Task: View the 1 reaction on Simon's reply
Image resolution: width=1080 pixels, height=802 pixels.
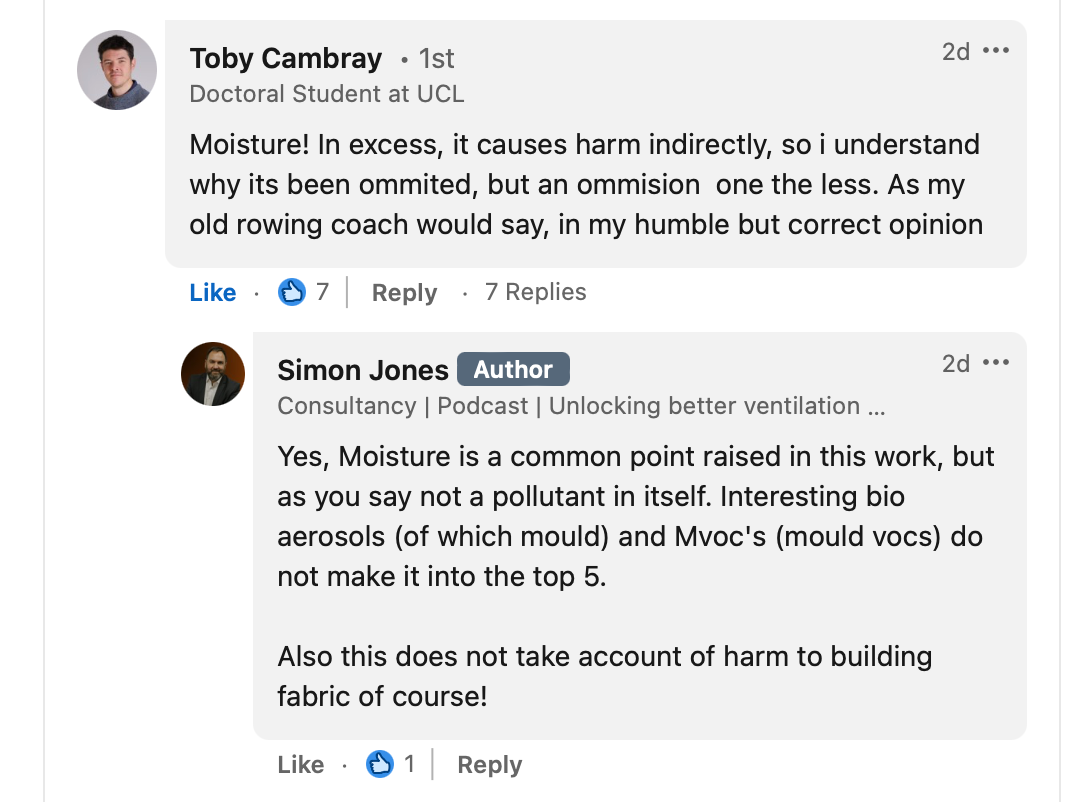Action: click(391, 764)
